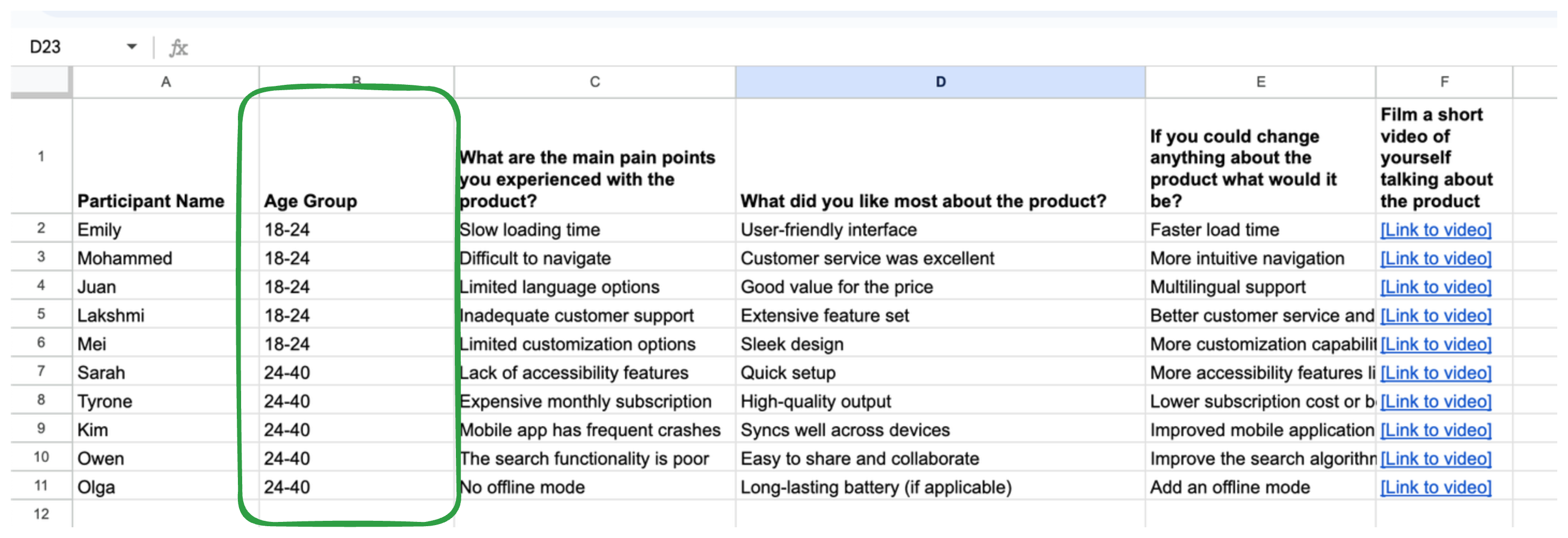This screenshot has height=538, width=1568.
Task: Select 'Customer service was excellent' cell
Action: (x=940, y=256)
